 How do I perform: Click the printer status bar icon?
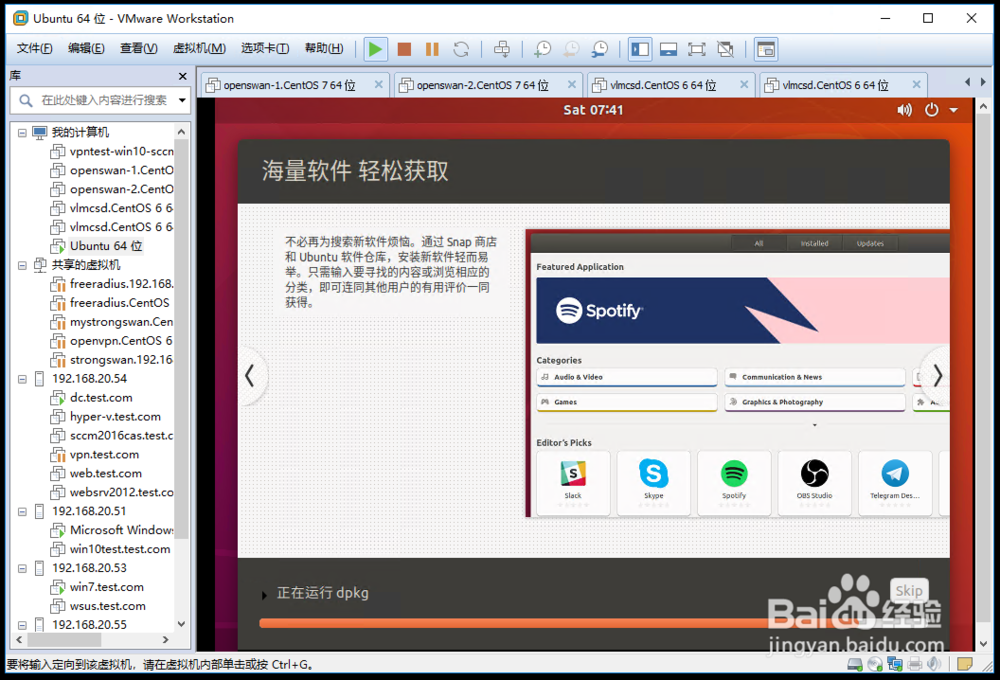[x=915, y=664]
